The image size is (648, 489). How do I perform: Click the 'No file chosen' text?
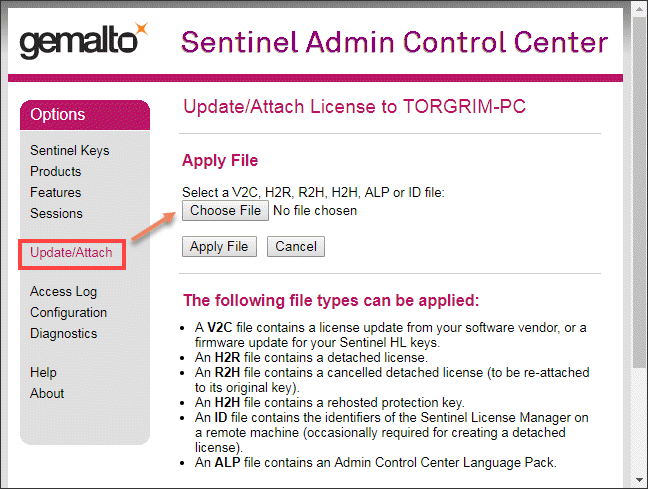(x=315, y=210)
